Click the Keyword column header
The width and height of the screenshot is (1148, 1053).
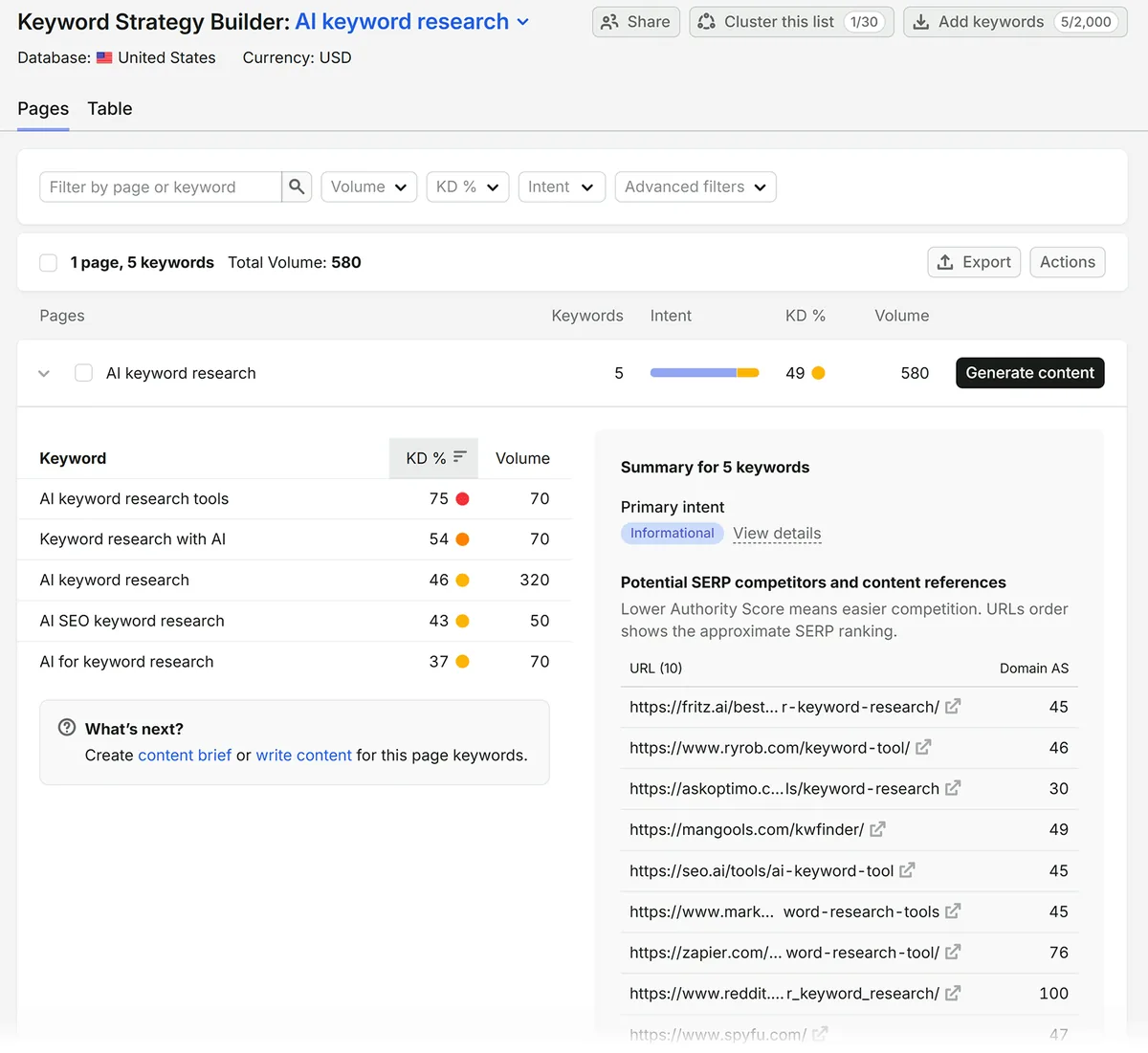[73, 458]
